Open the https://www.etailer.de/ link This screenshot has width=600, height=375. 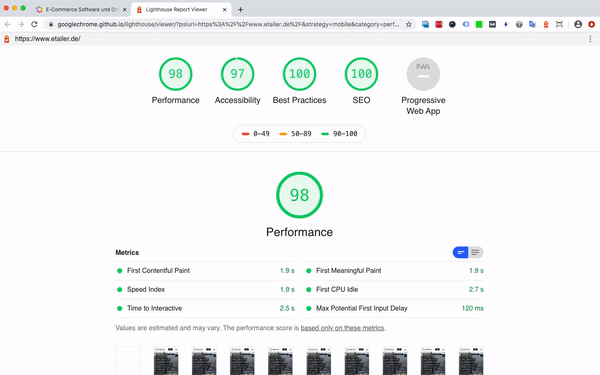tap(47, 39)
